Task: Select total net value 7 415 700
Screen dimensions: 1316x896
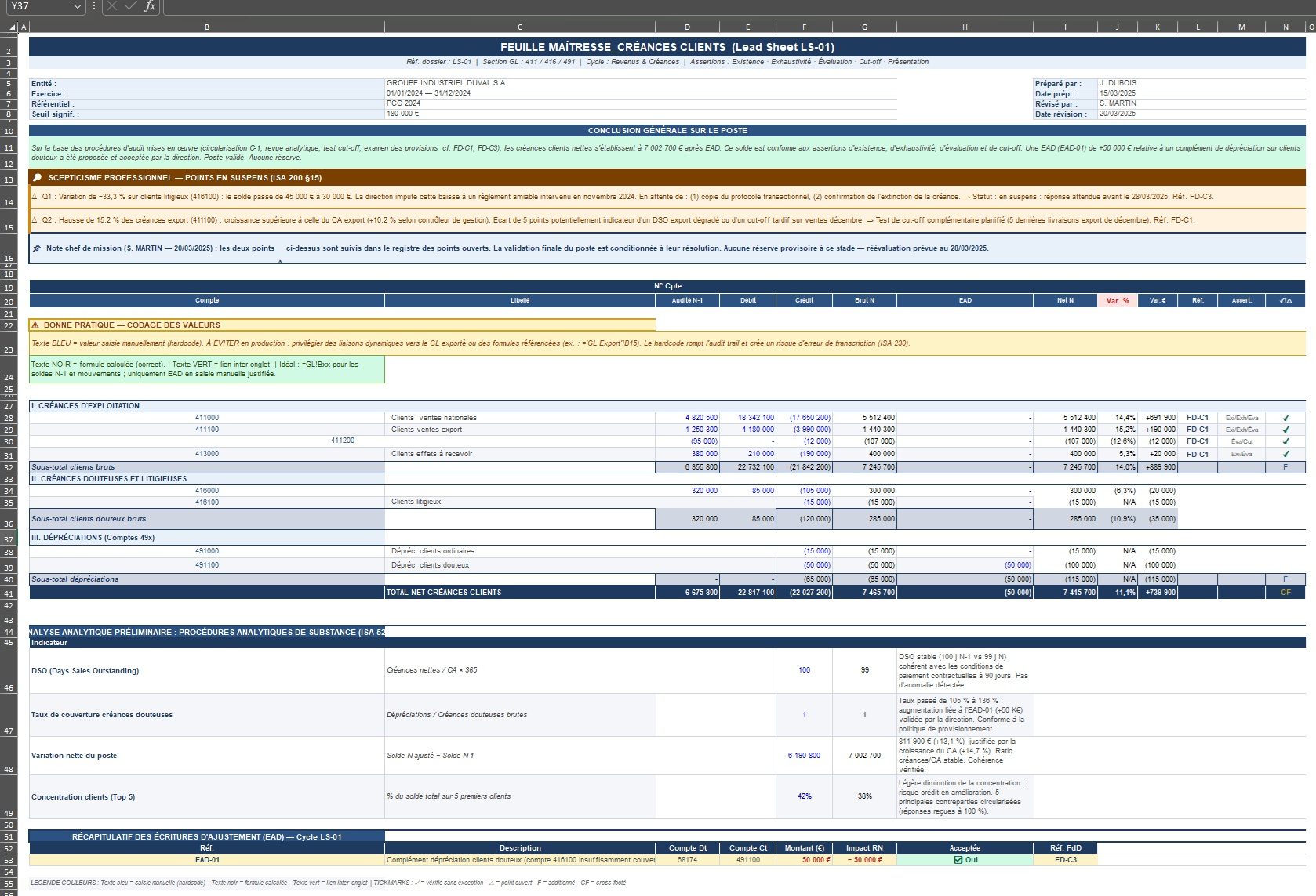Action: 1065,593
